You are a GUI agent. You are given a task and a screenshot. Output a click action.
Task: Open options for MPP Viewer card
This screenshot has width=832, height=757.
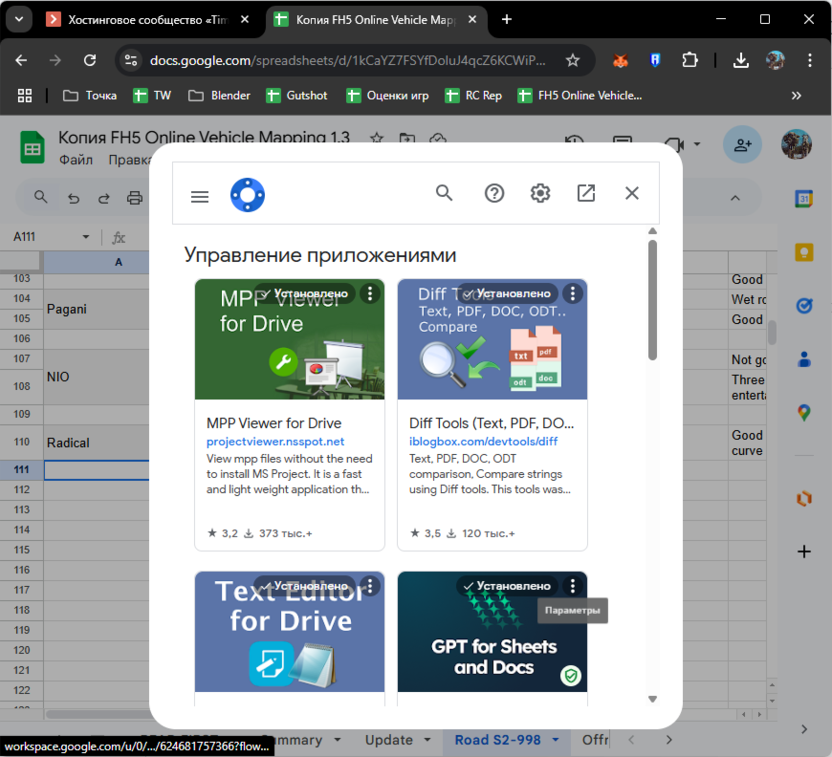click(x=370, y=294)
